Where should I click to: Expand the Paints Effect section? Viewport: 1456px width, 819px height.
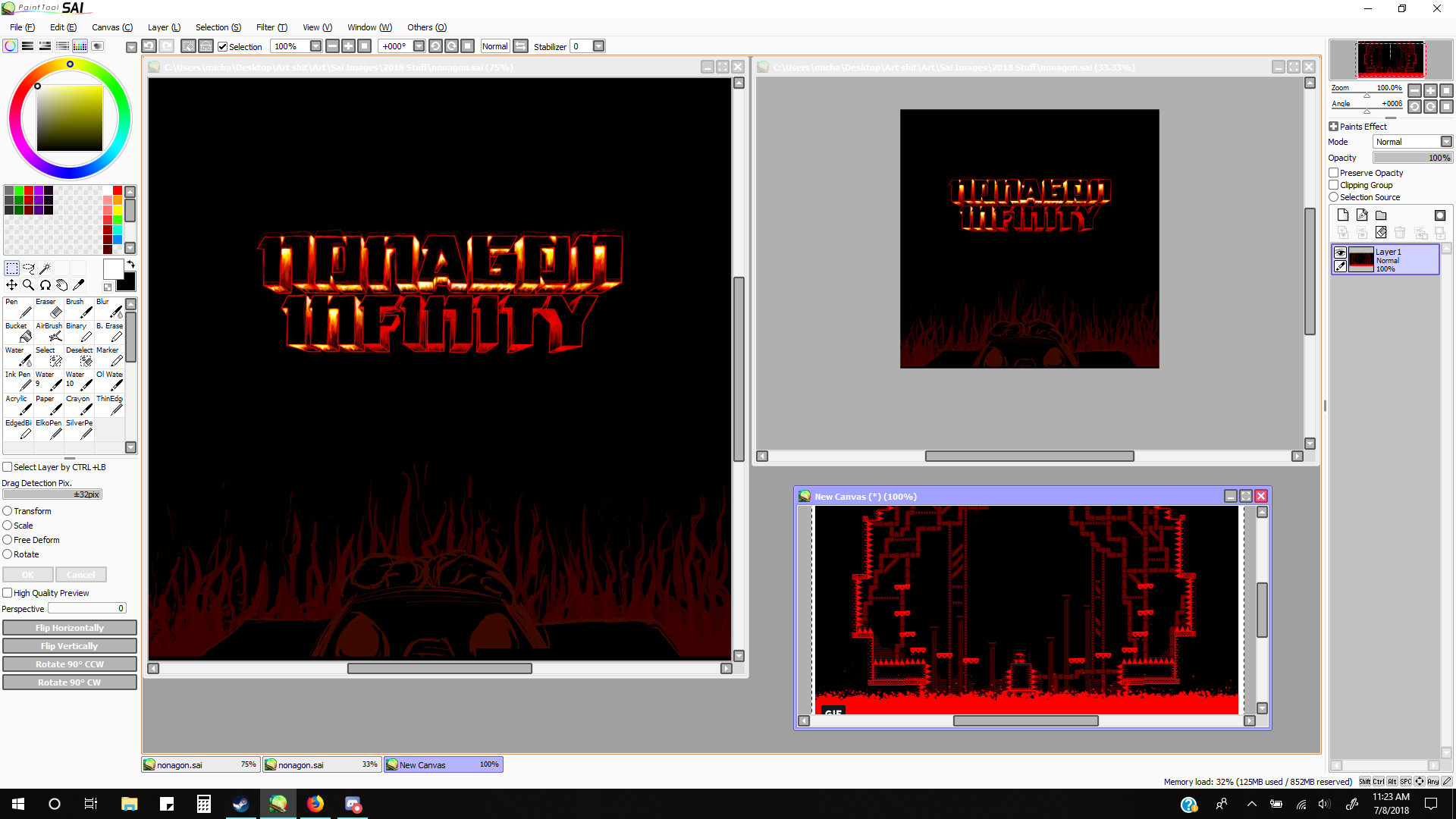tap(1334, 127)
